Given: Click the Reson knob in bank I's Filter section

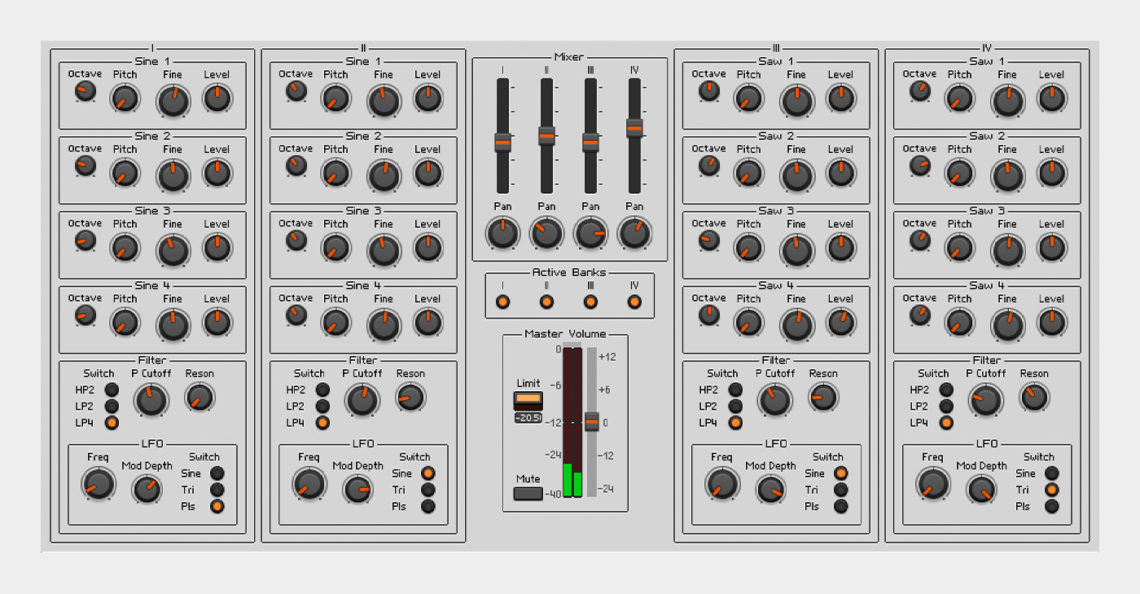Looking at the screenshot, I should coord(199,396).
